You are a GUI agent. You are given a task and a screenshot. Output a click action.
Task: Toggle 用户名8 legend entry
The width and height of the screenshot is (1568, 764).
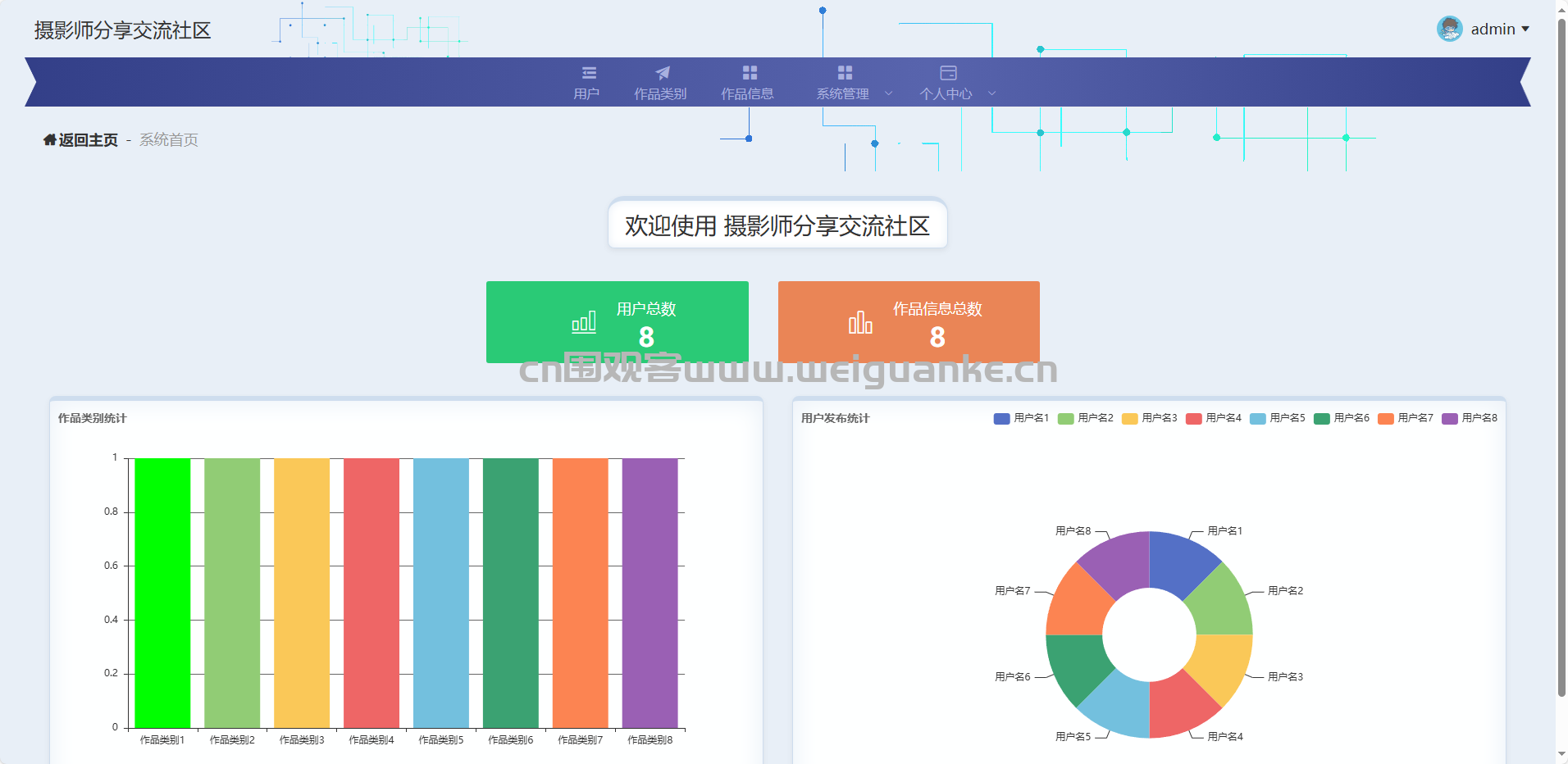click(x=1469, y=418)
